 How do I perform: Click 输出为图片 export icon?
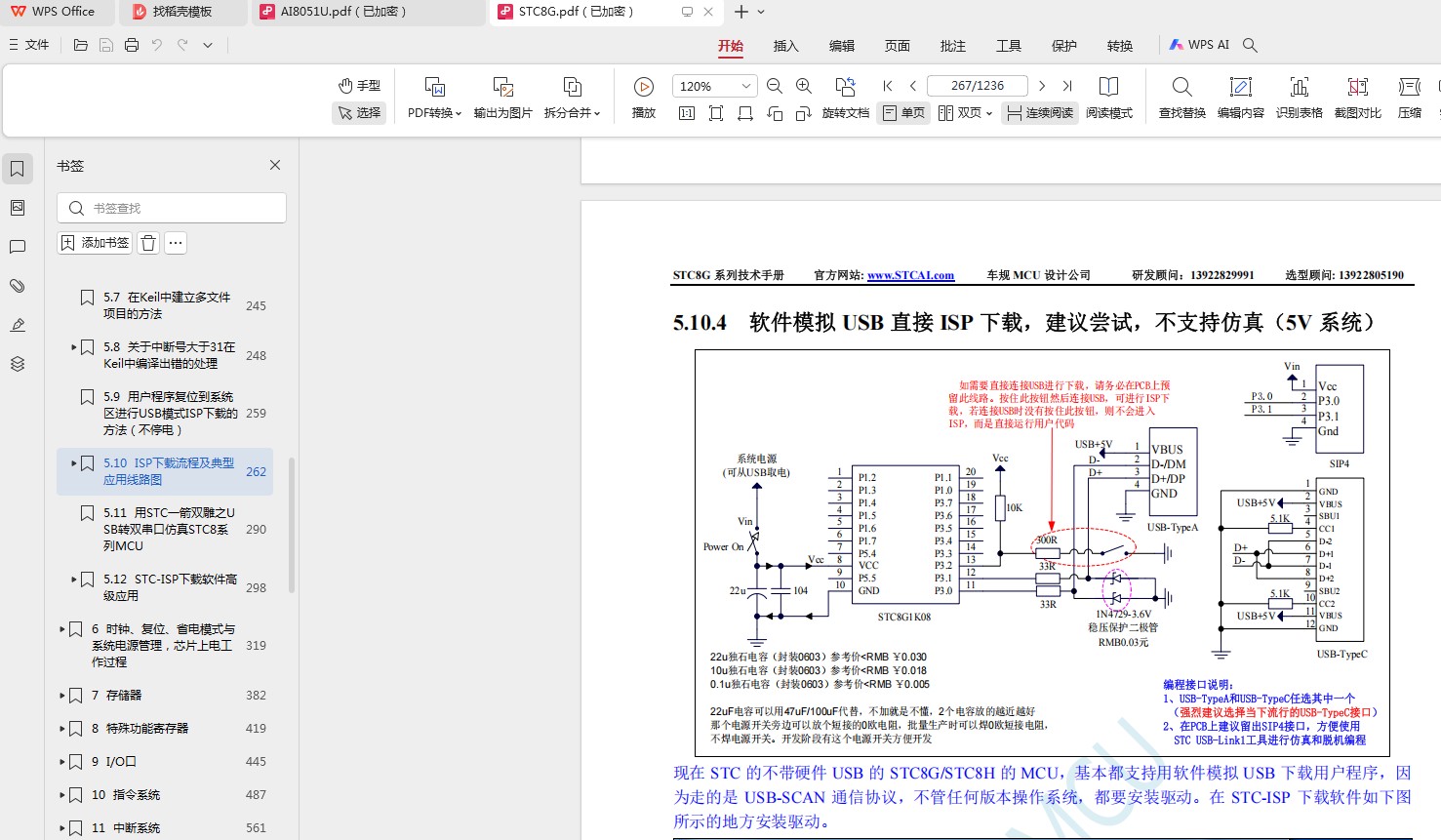(x=503, y=87)
